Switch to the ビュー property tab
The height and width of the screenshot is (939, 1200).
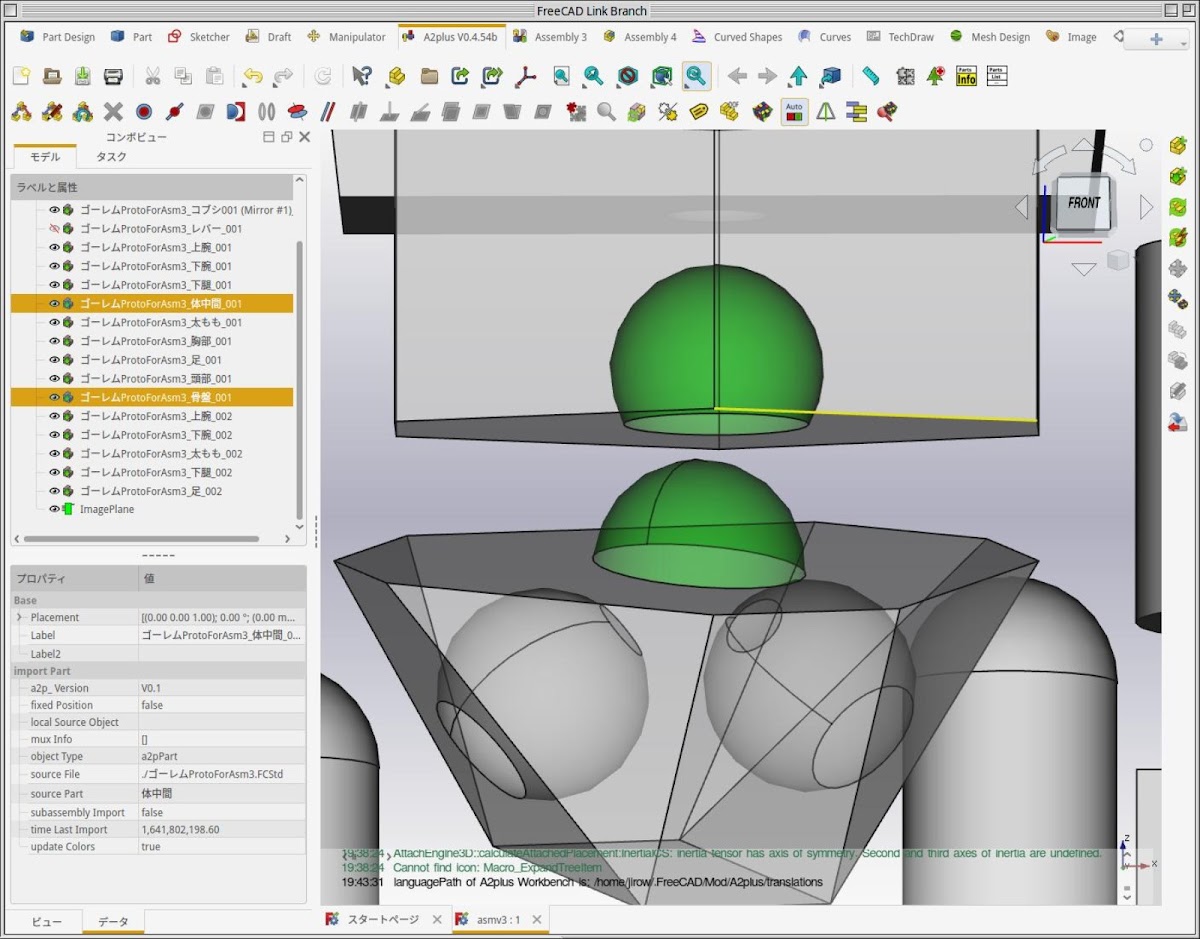pyautogui.click(x=46, y=921)
